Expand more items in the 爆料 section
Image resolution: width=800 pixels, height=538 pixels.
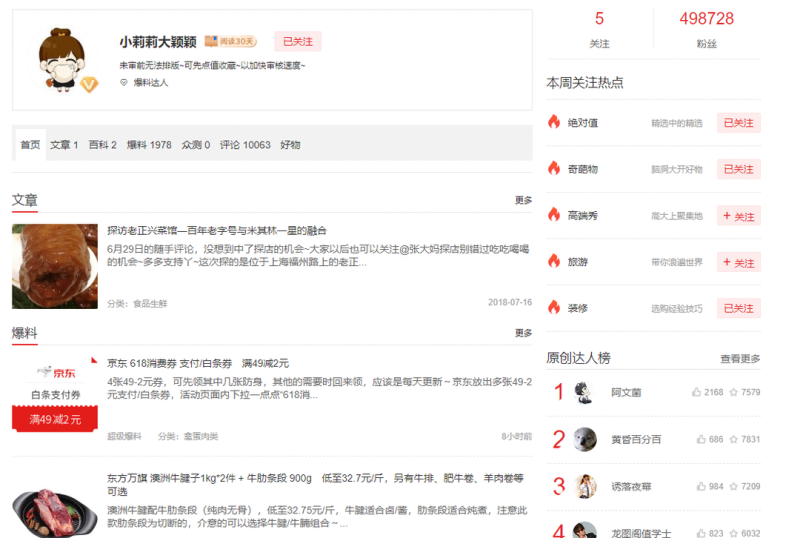tap(523, 333)
